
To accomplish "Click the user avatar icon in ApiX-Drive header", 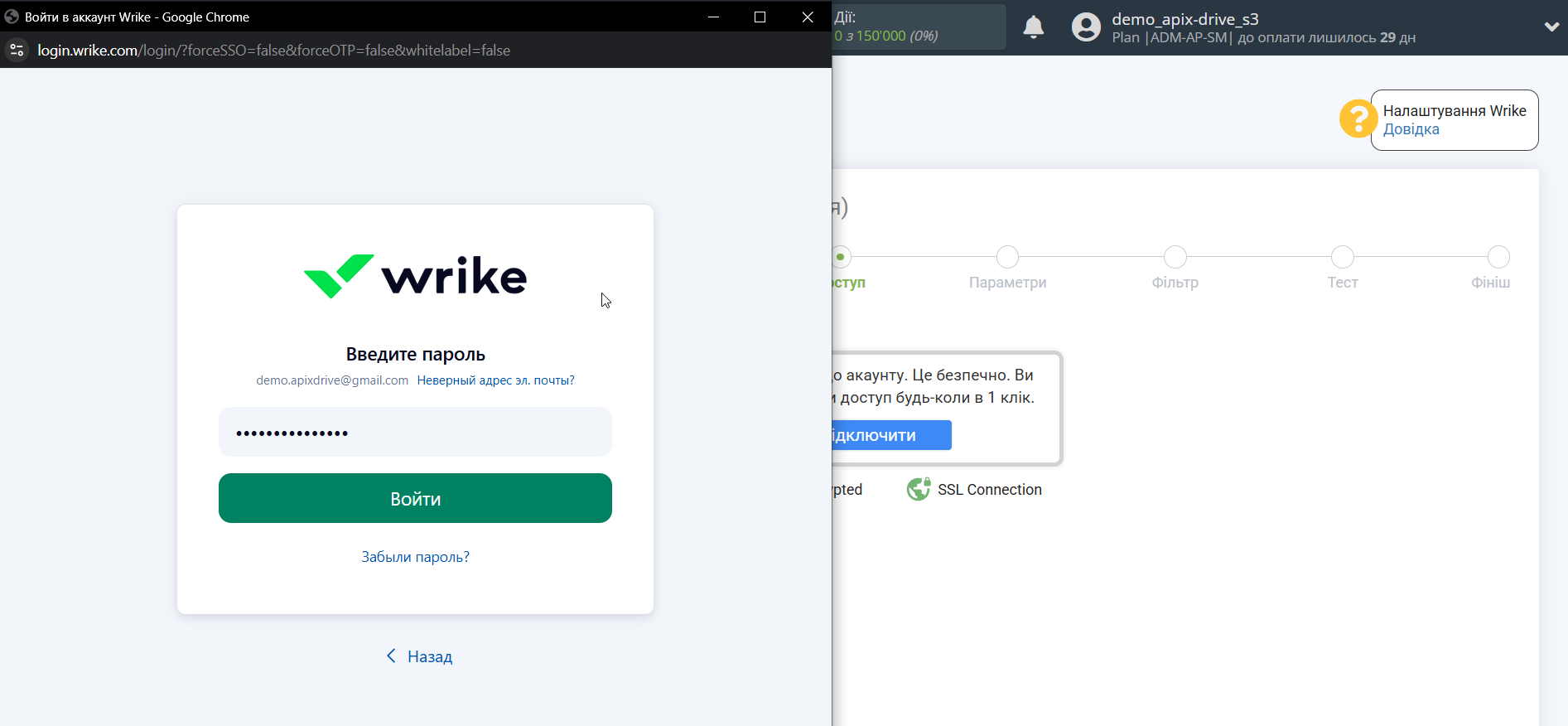I will click(1086, 27).
